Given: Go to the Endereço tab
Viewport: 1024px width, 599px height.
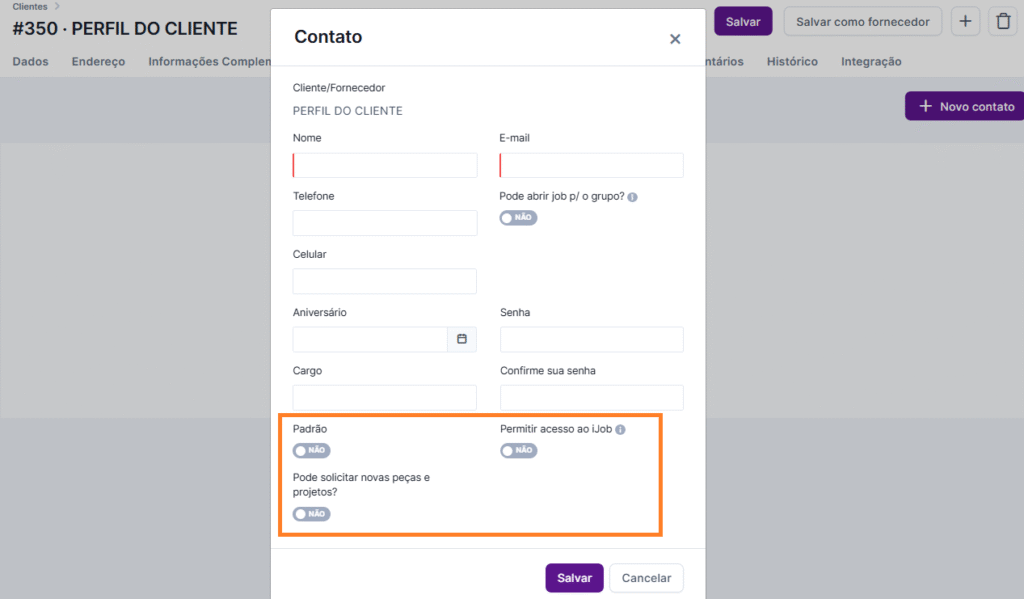Looking at the screenshot, I should click(98, 62).
